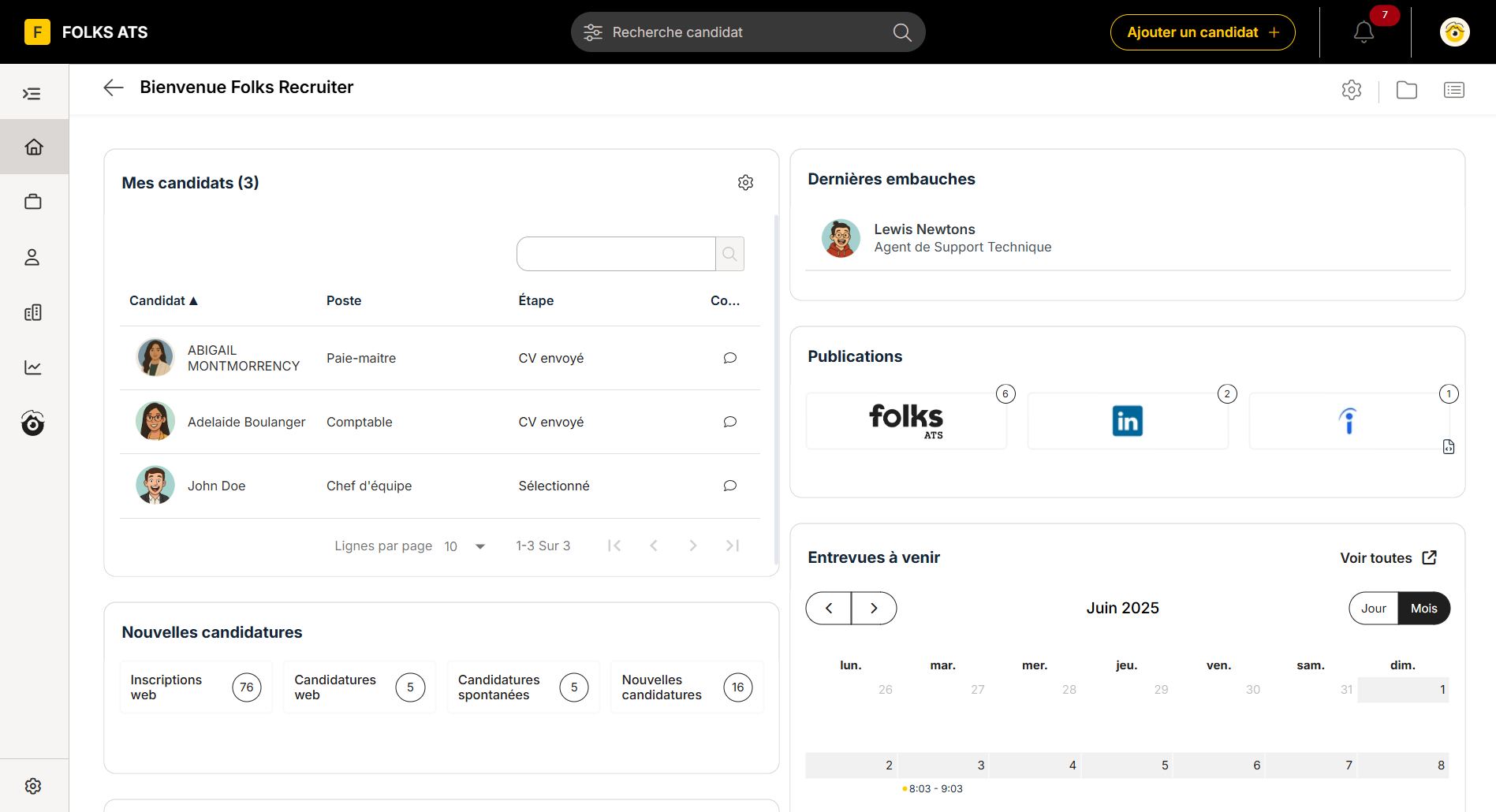The image size is (1496, 812).
Task: Go to next calendar month
Action: pos(874,609)
